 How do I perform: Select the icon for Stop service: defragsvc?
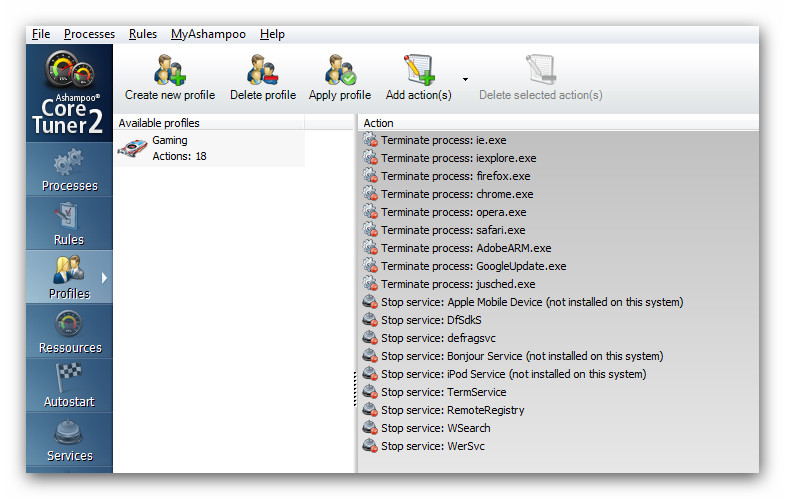[370, 338]
